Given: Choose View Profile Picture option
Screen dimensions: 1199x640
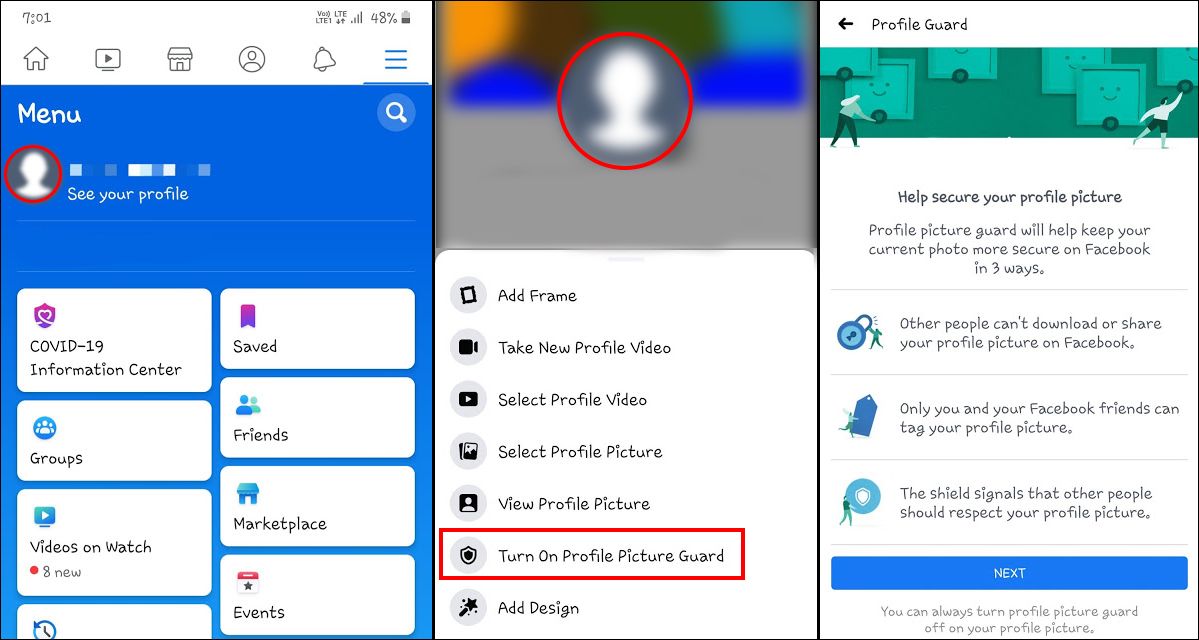Looking at the screenshot, I should (625, 503).
